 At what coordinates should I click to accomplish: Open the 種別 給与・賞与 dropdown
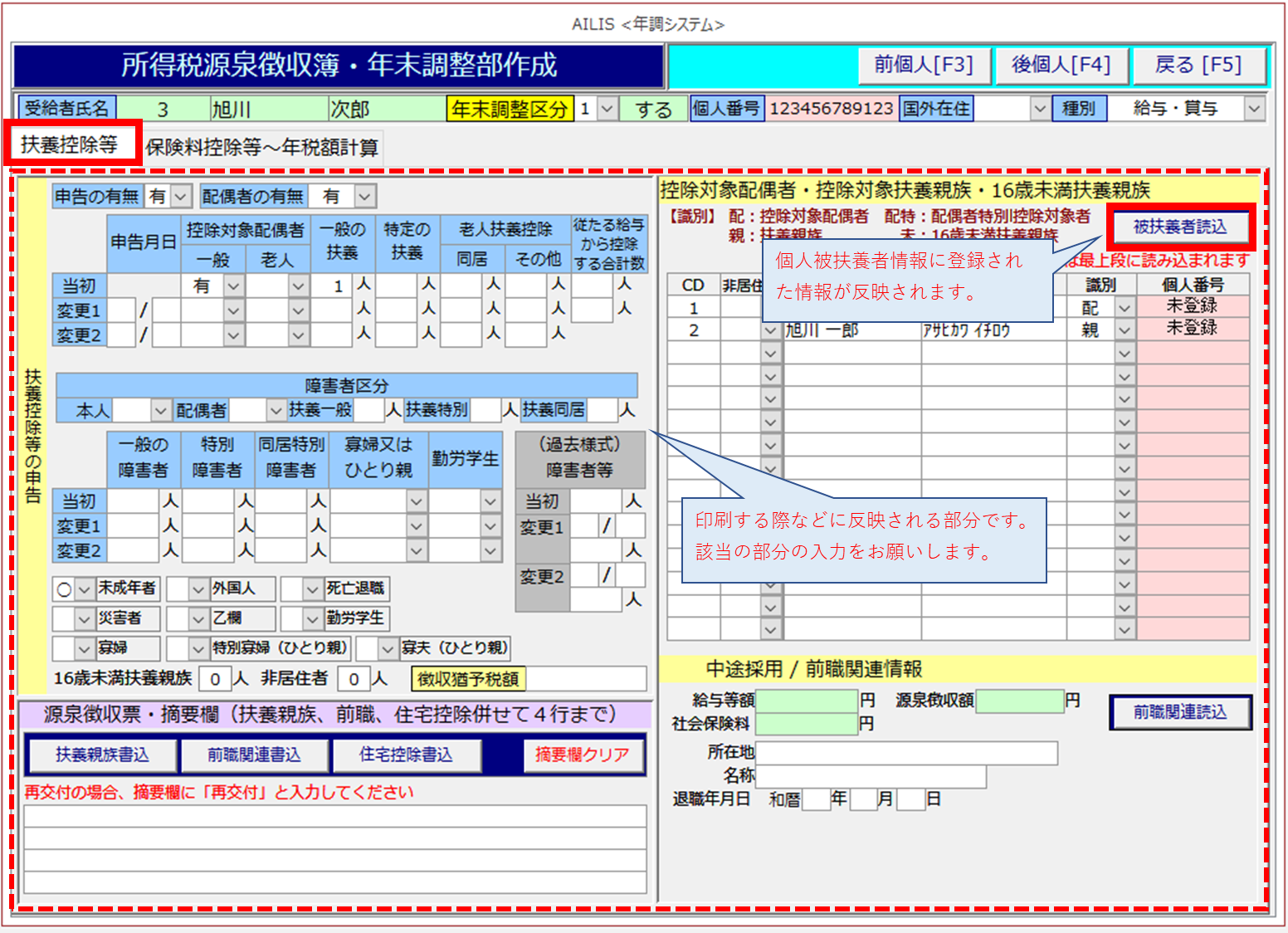coord(1254,109)
